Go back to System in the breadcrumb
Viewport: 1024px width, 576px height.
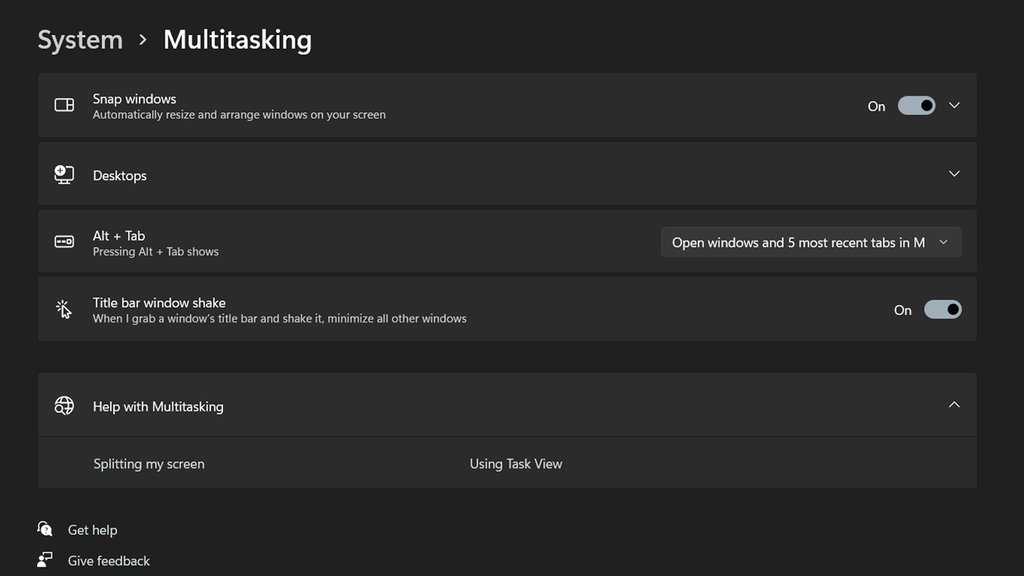[x=80, y=40]
